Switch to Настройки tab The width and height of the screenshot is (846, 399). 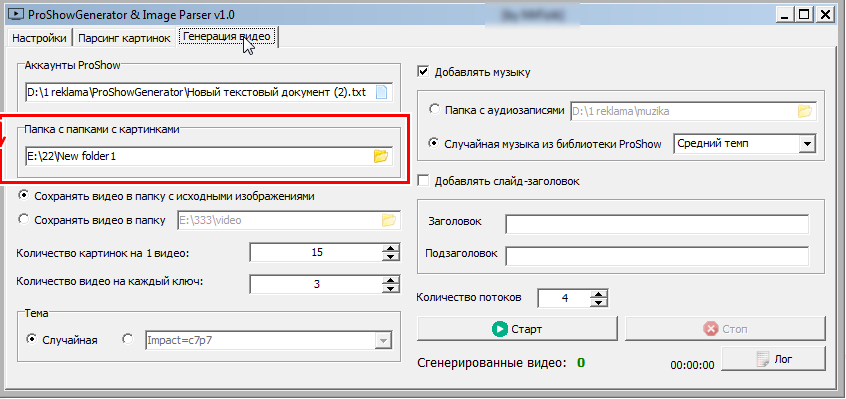(x=39, y=39)
